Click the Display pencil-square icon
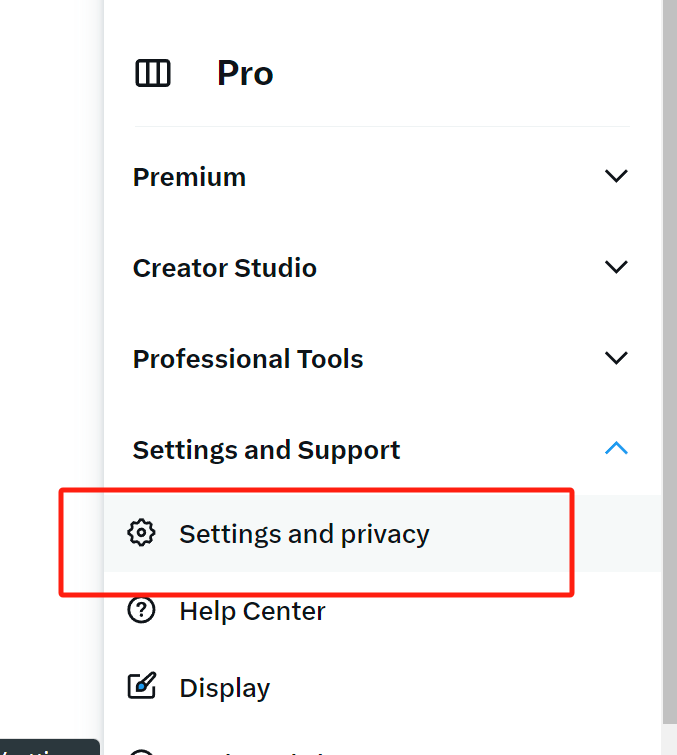The height and width of the screenshot is (755, 677). 142,687
